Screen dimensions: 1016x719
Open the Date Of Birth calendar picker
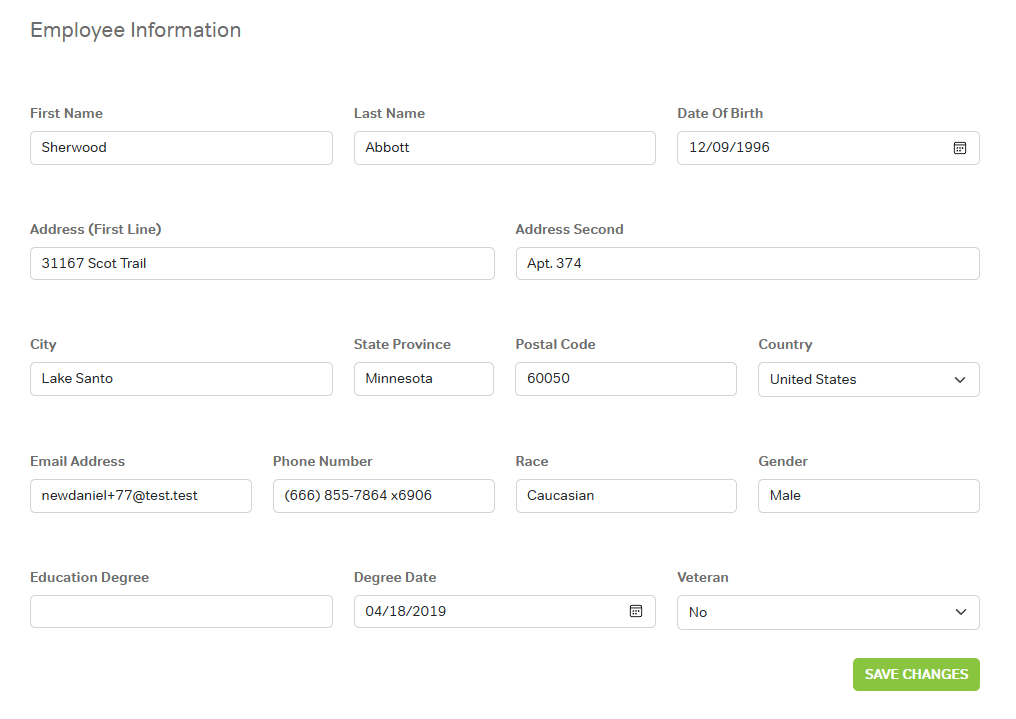point(959,148)
